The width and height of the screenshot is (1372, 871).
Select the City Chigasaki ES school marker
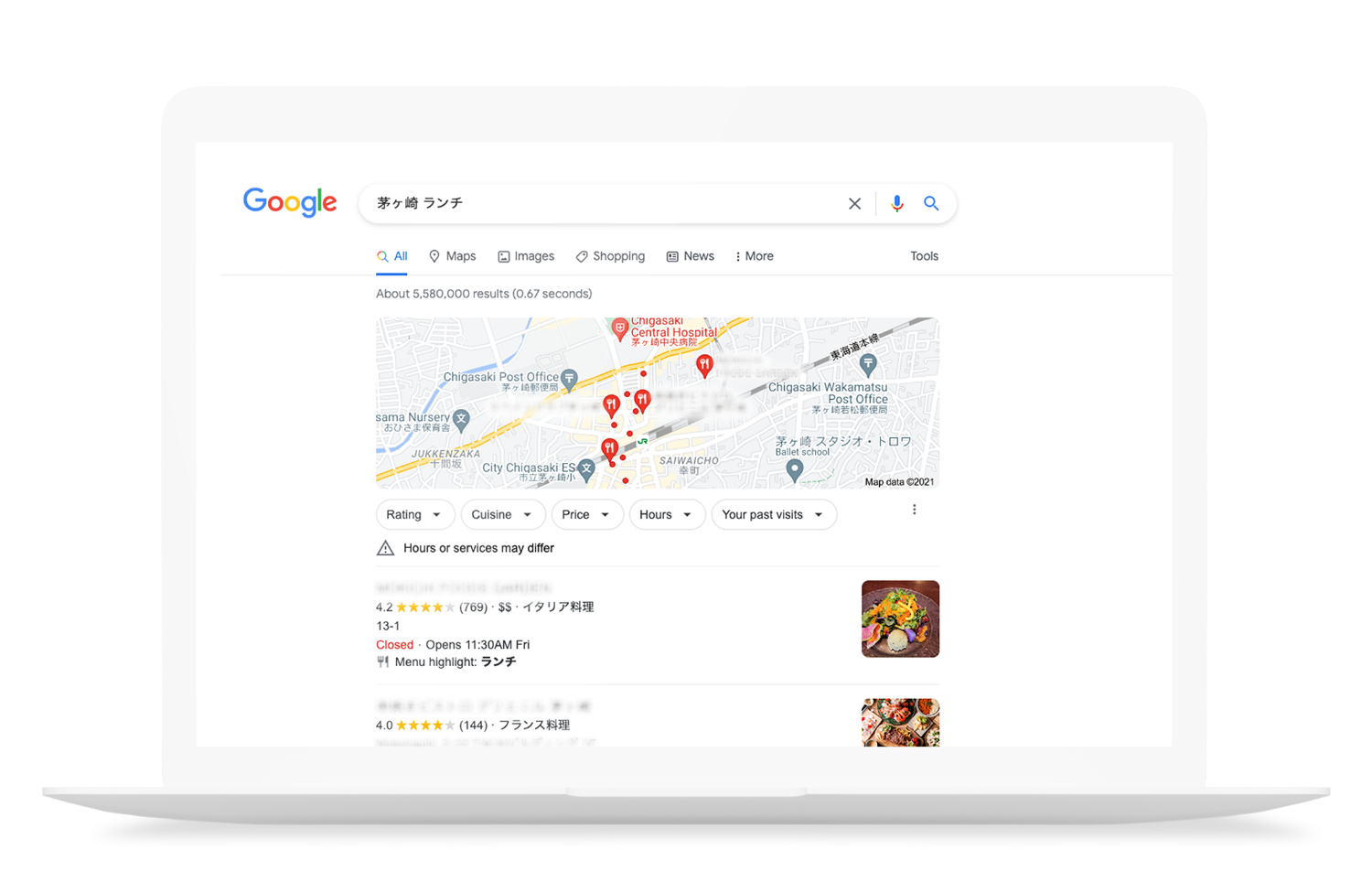(586, 470)
